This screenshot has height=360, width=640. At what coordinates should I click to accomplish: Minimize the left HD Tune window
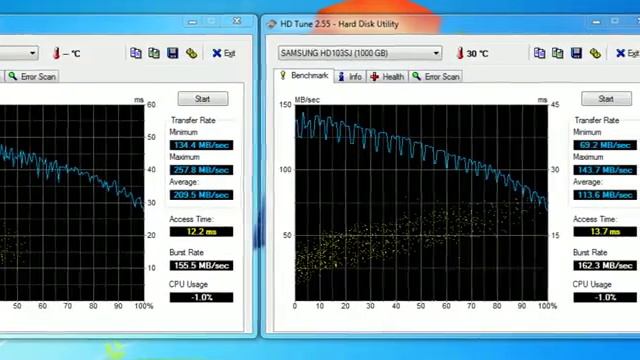[193, 22]
